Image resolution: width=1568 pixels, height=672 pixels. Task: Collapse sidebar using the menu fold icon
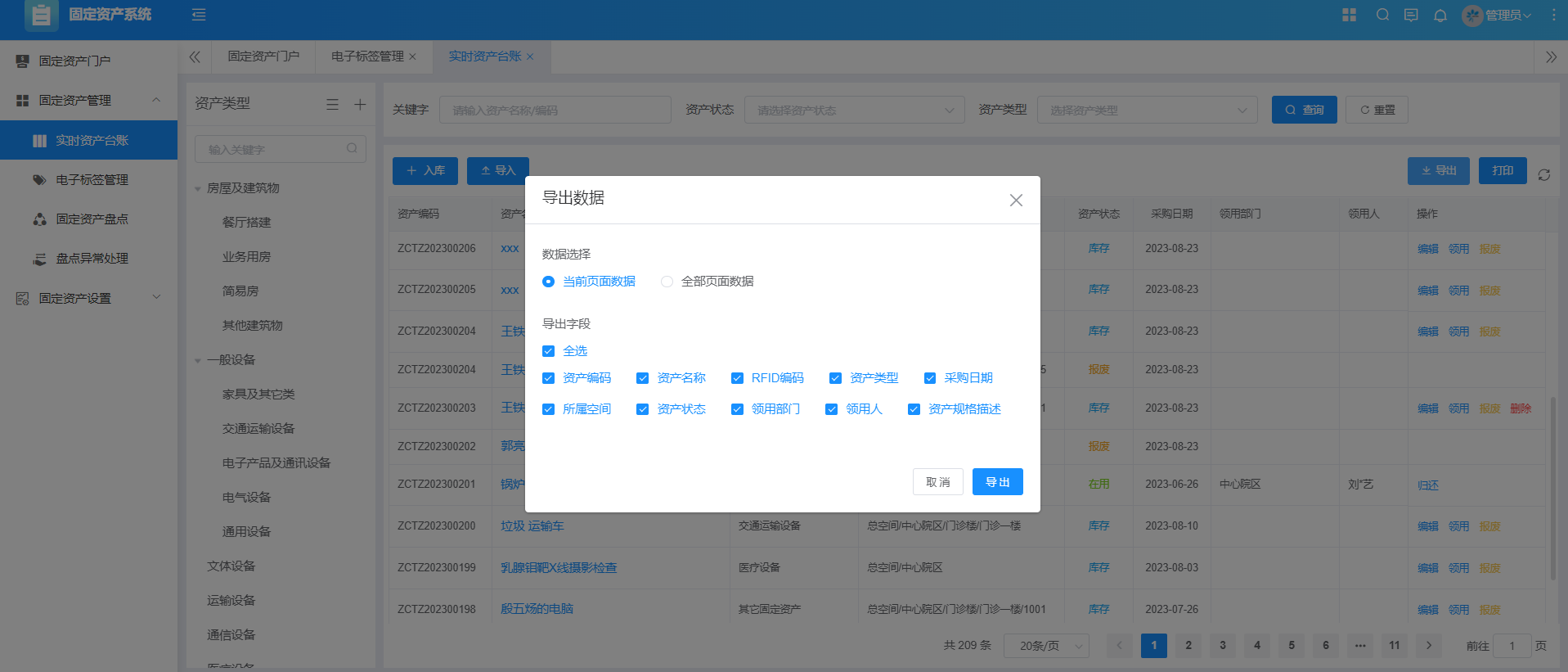[x=199, y=15]
